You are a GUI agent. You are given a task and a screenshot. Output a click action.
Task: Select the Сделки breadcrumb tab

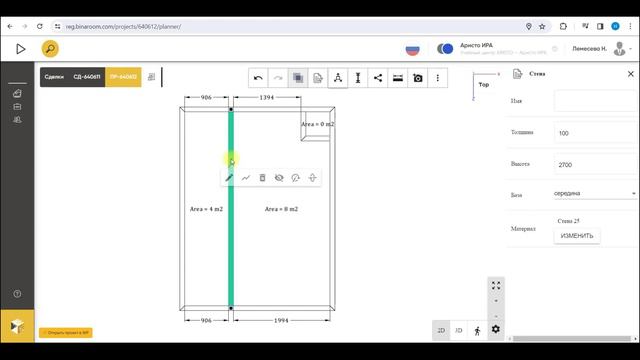coord(54,77)
